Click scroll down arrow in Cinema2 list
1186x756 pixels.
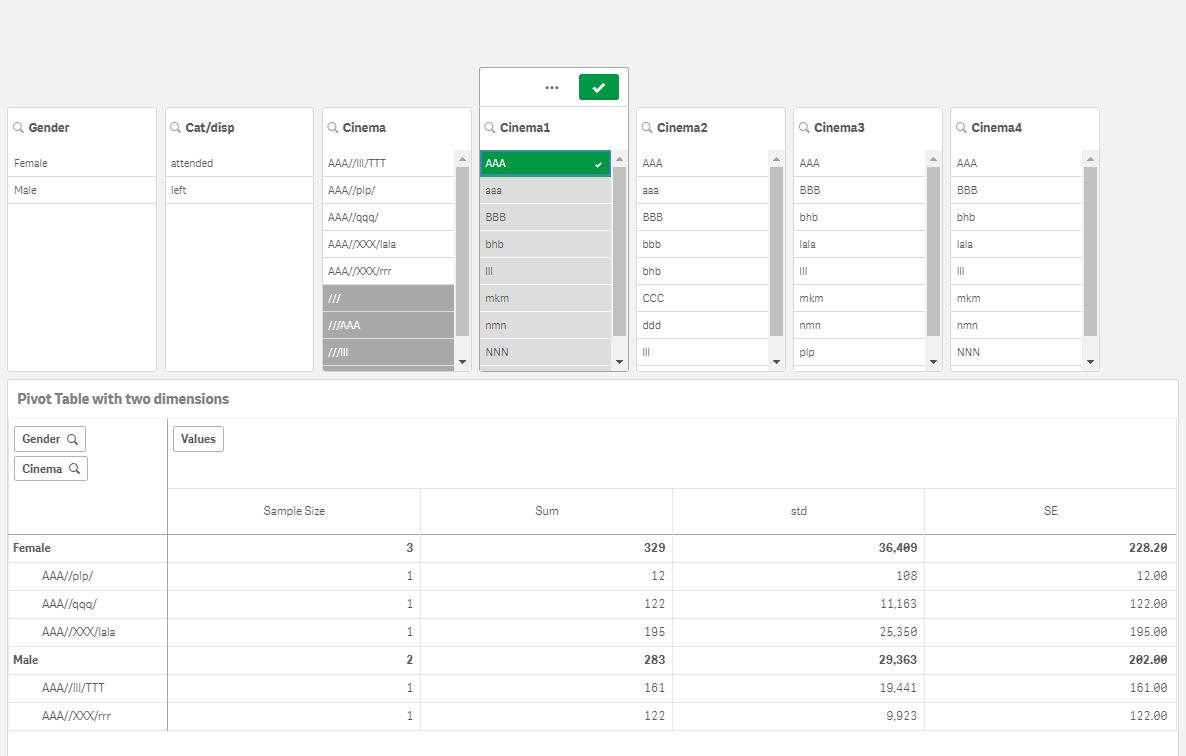(776, 362)
